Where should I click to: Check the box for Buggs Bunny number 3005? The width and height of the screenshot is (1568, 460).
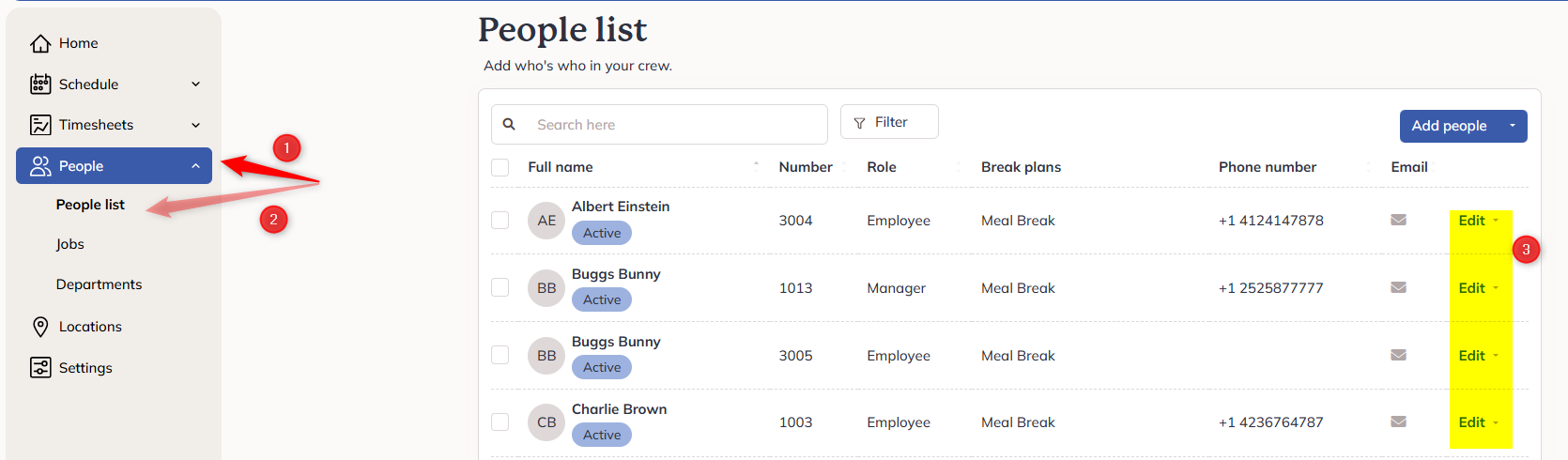point(500,355)
